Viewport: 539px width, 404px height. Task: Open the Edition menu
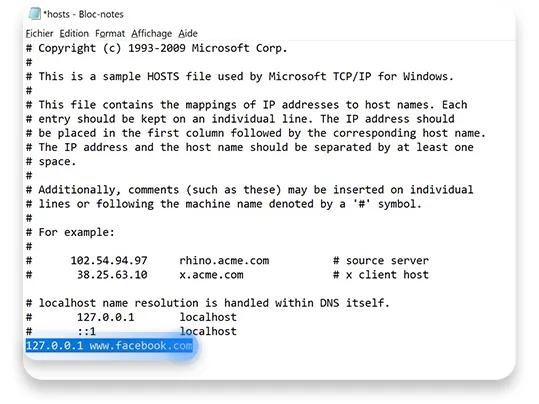tap(74, 33)
